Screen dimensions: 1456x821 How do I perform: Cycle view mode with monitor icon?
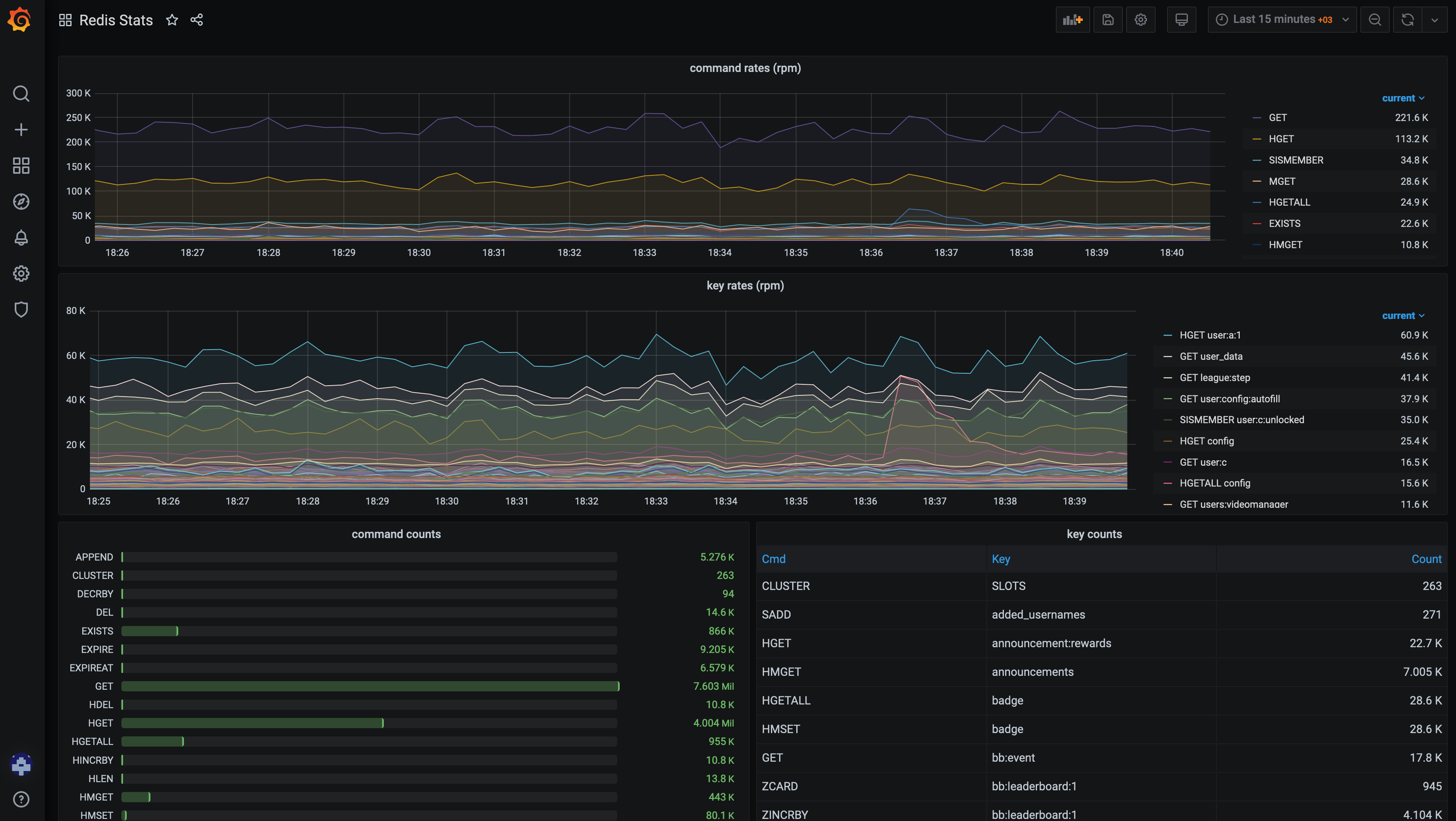point(1181,20)
